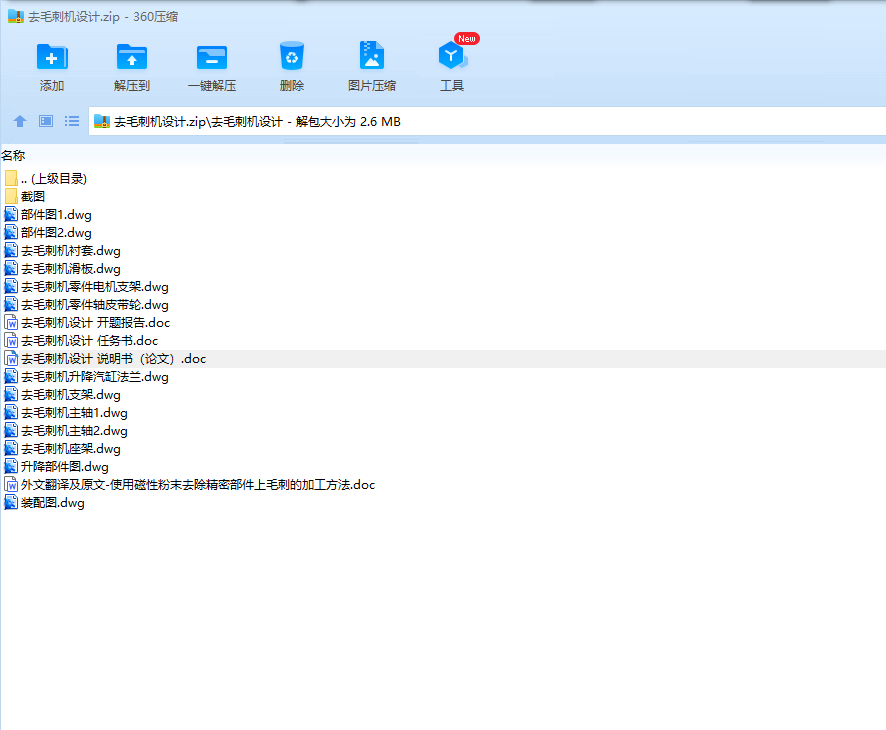Go up one level with the arrow icon
886x730 pixels.
(20, 121)
